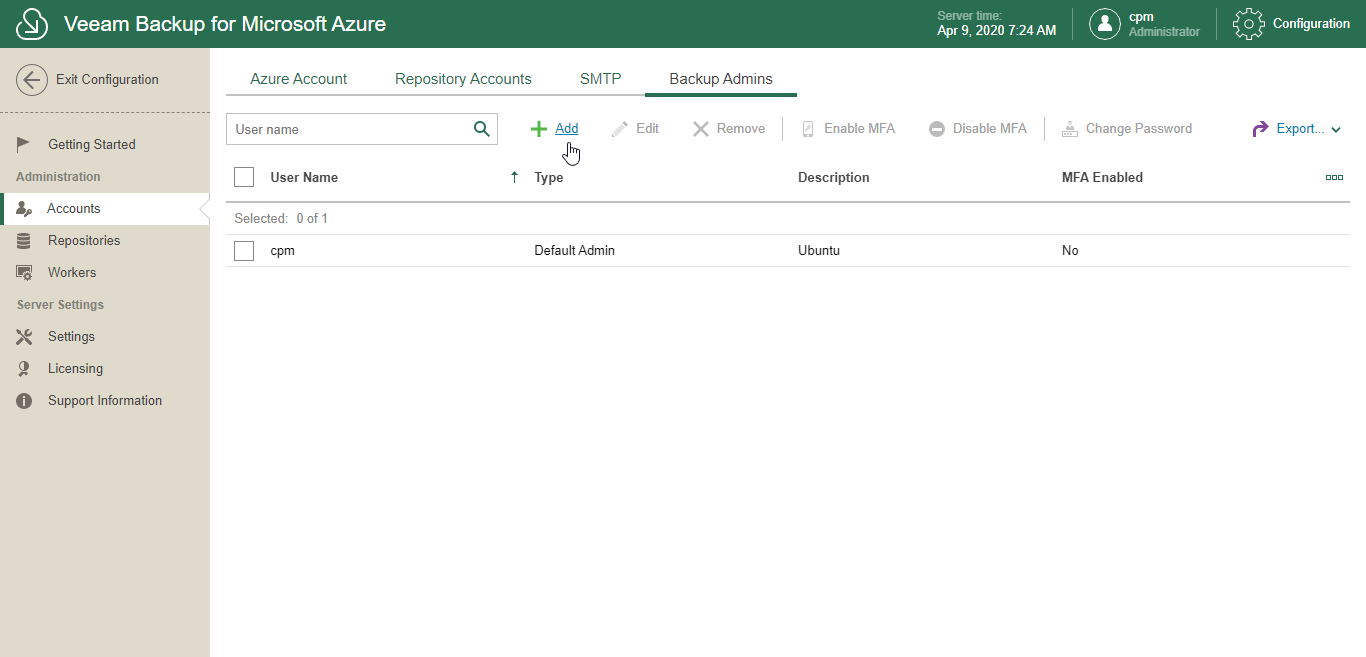Click the Configuration label in header
Screen dimensions: 1366x657
[1311, 23]
